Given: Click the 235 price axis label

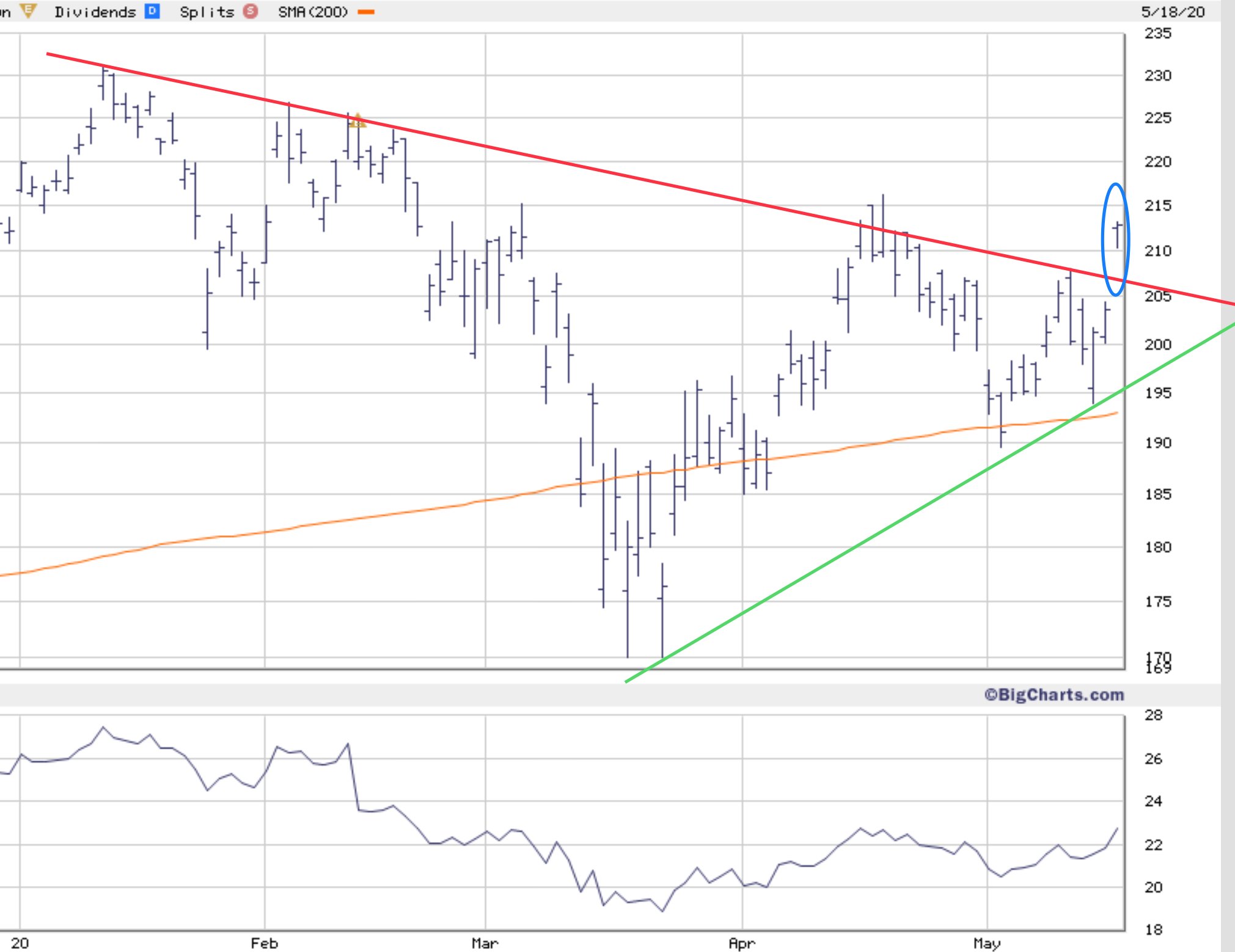Looking at the screenshot, I should (1157, 34).
